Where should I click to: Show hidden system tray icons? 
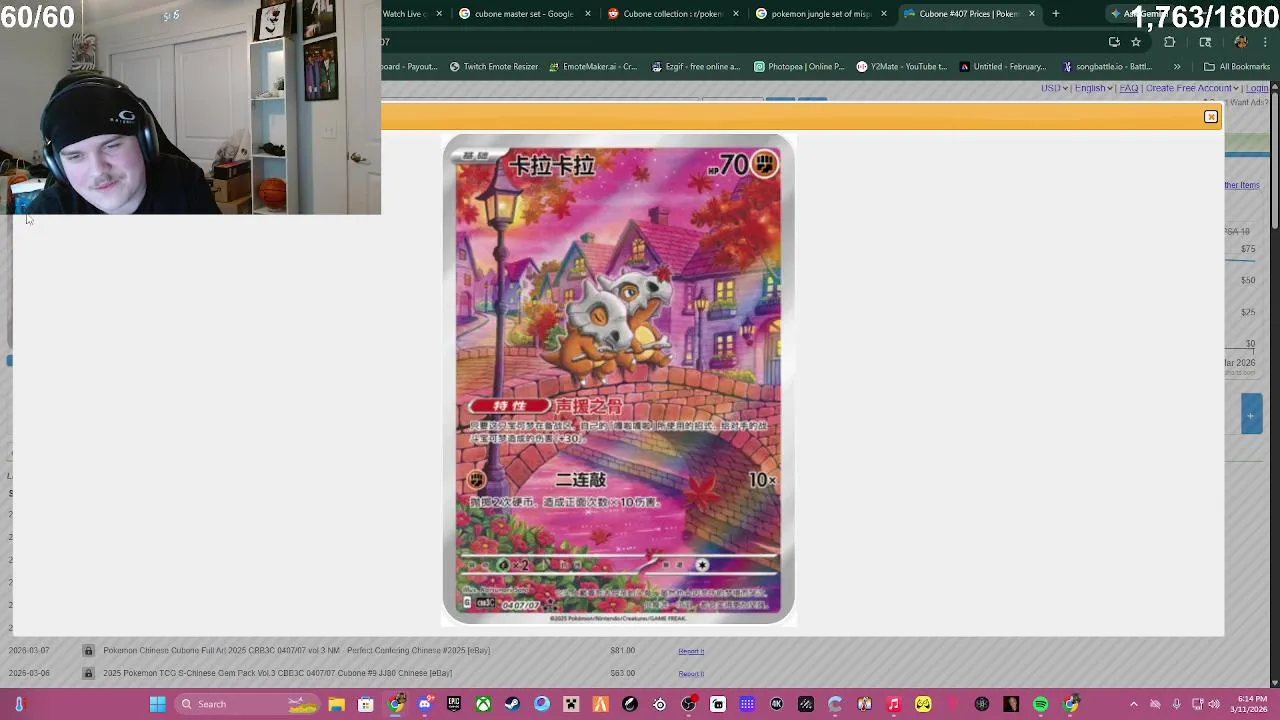[1134, 704]
